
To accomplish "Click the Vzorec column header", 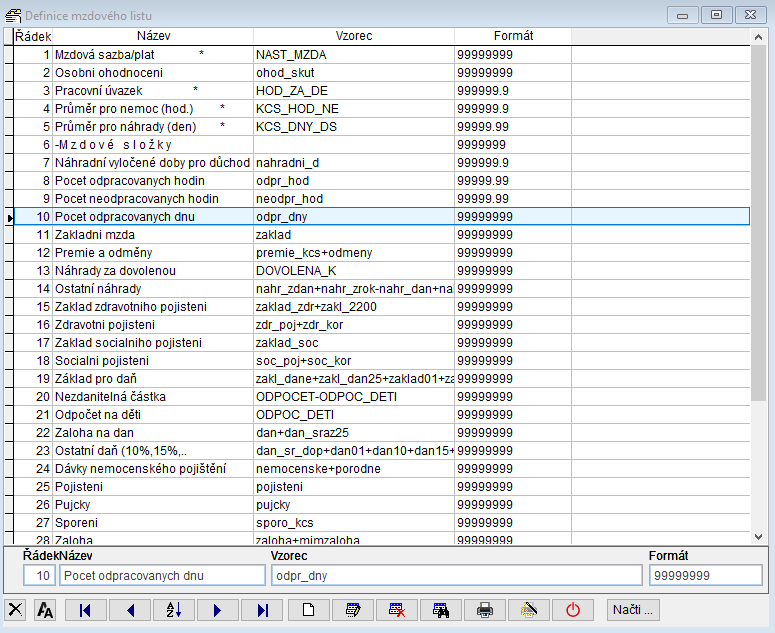I will click(354, 36).
